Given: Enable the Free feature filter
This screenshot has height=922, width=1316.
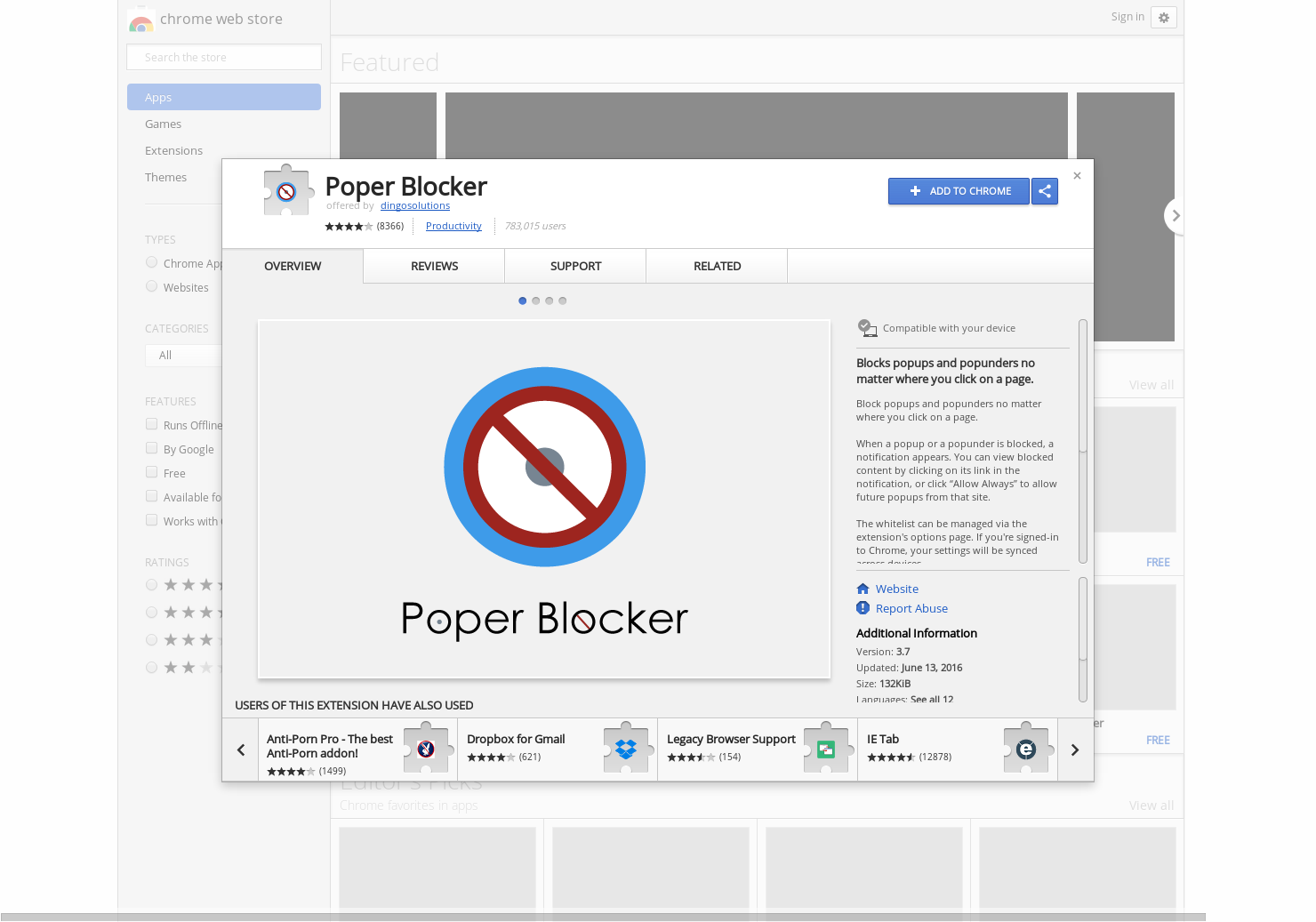Looking at the screenshot, I should click(151, 471).
